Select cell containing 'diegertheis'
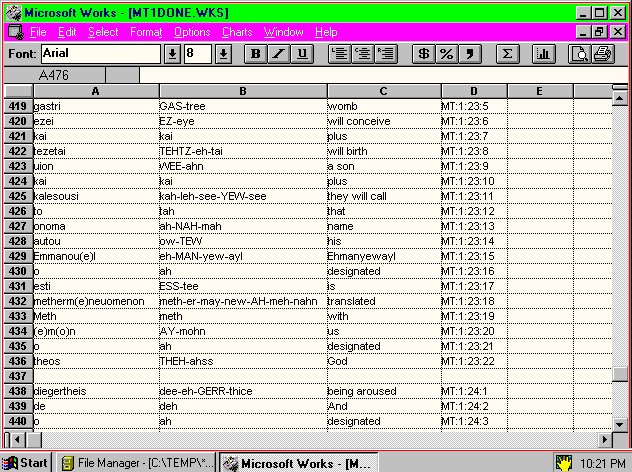This screenshot has height=472, width=632. coord(96,391)
